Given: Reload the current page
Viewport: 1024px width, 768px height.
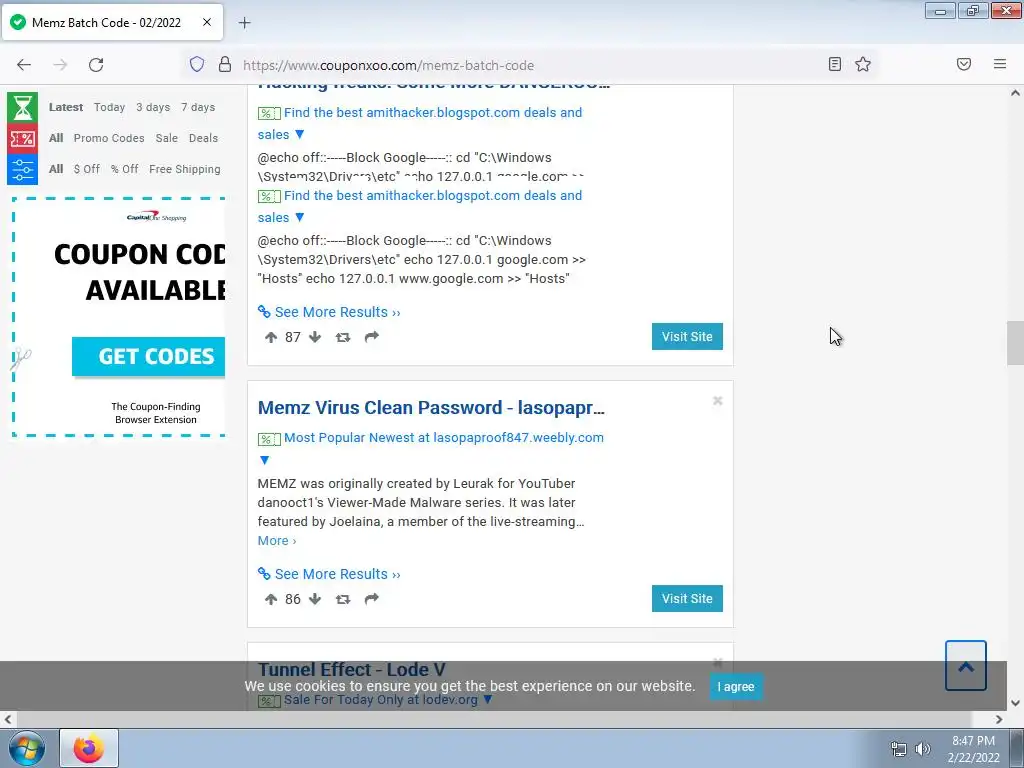Looking at the screenshot, I should [96, 65].
